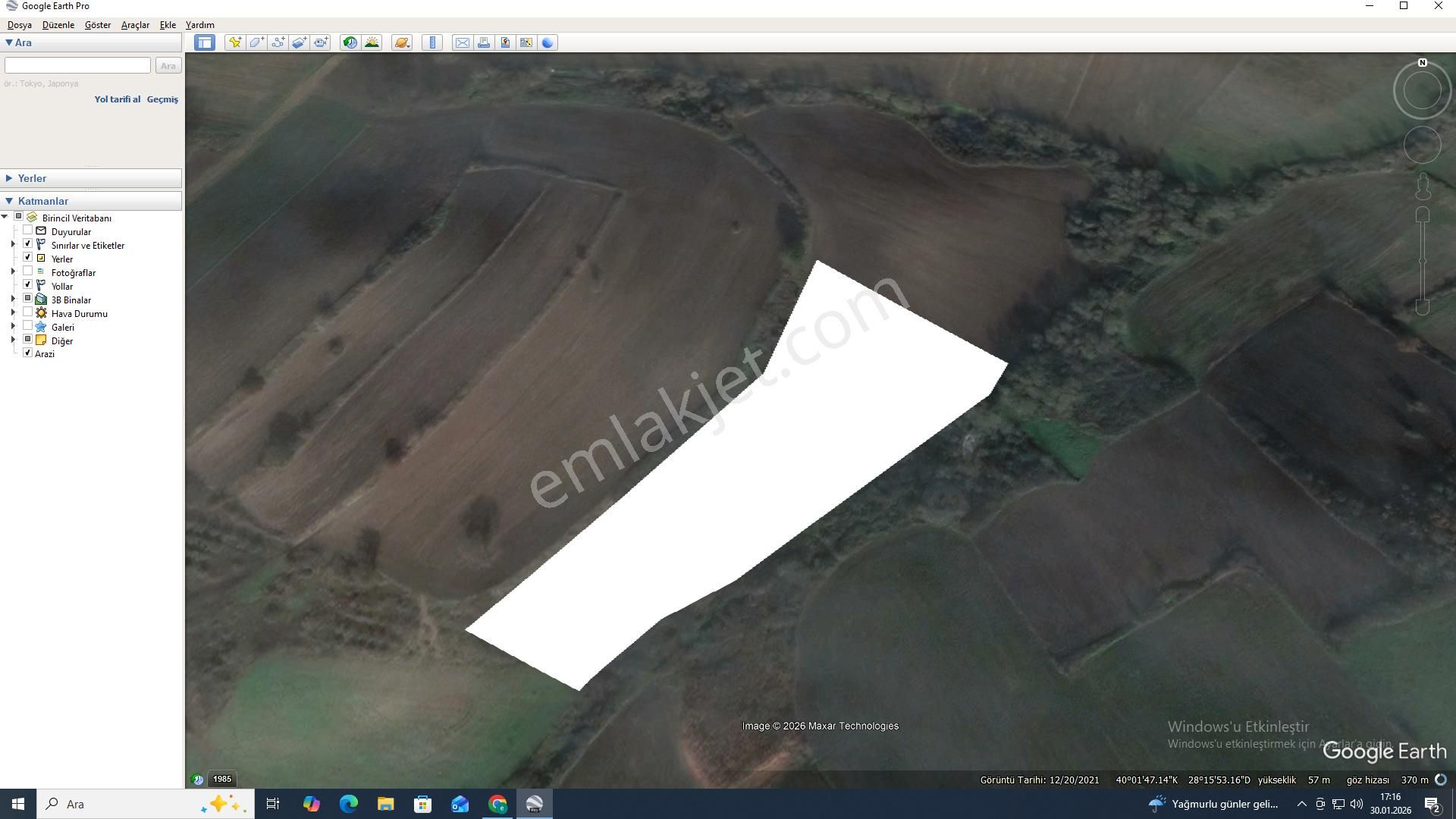Open the Yol tarifi al link
1456x819 pixels.
(x=118, y=99)
